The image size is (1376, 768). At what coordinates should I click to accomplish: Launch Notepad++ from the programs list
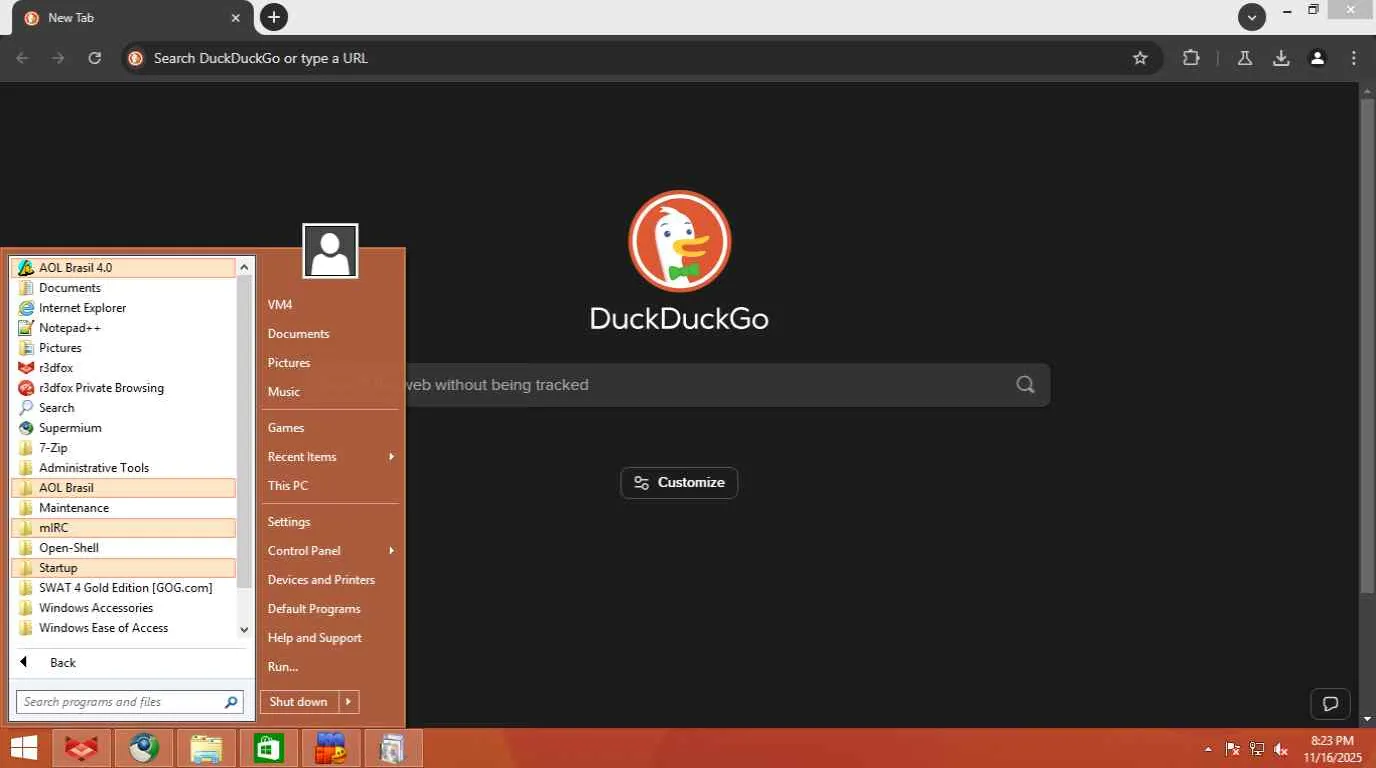[123, 328]
